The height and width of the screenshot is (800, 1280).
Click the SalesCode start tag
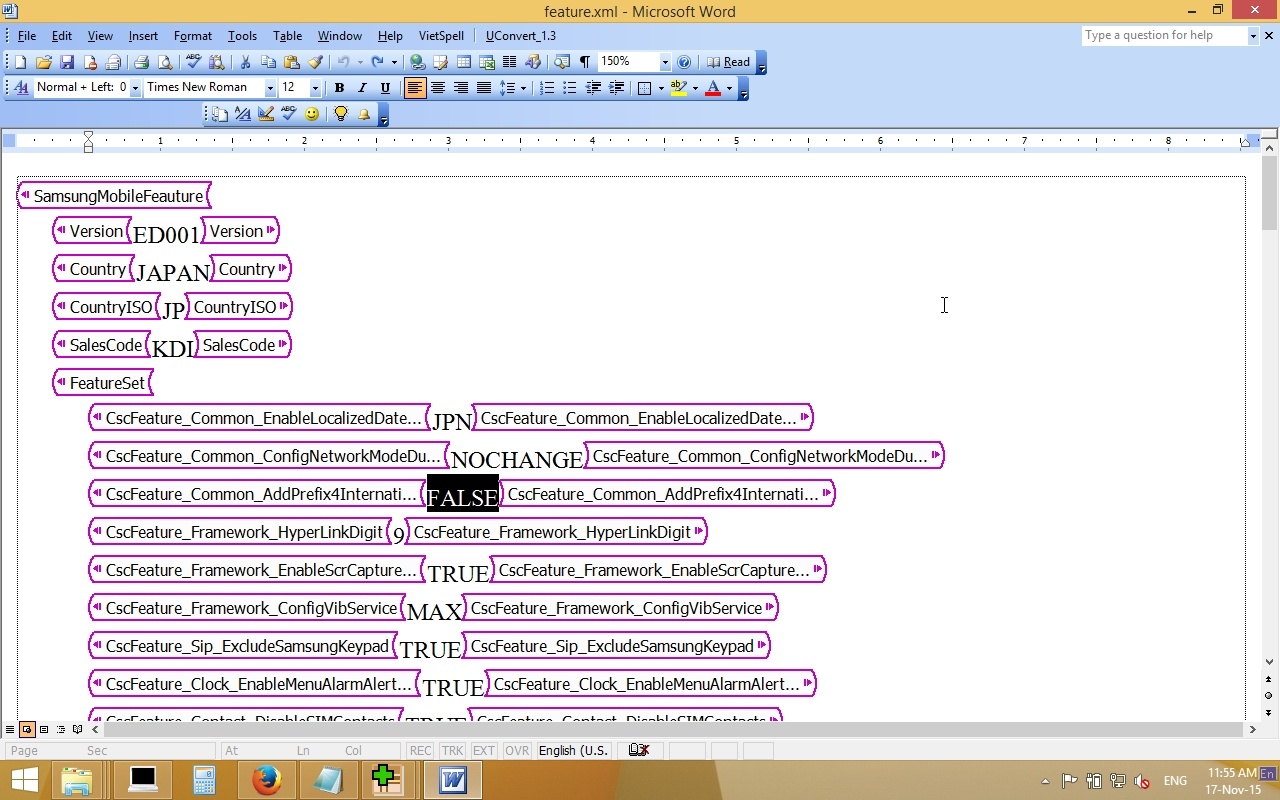(101, 345)
